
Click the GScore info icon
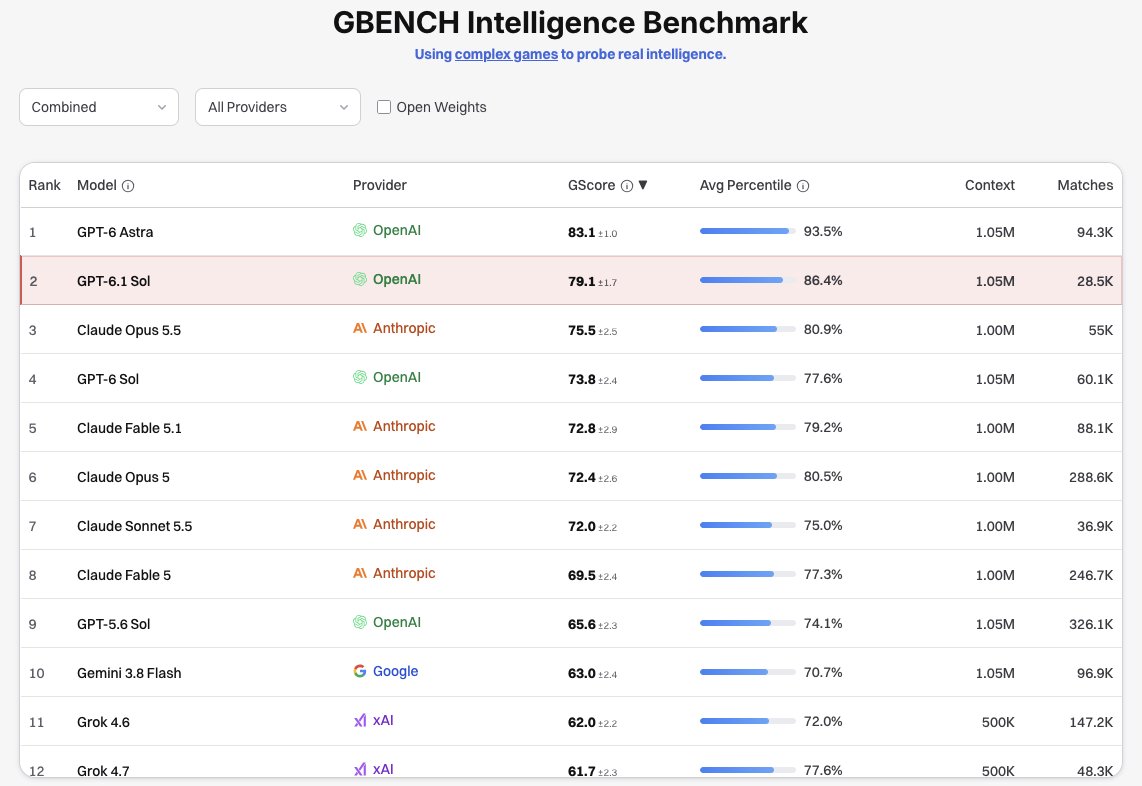(626, 186)
